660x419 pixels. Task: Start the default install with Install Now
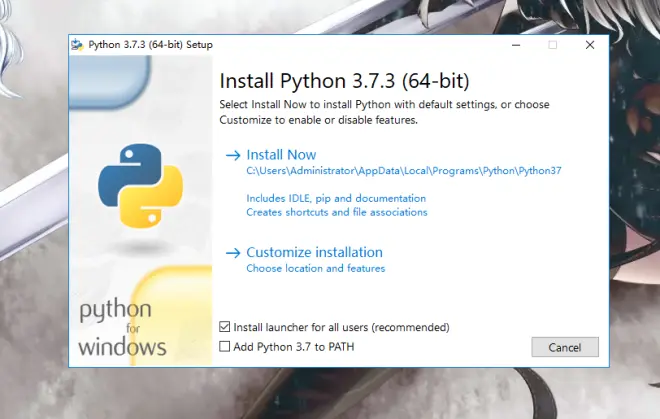[x=281, y=155]
